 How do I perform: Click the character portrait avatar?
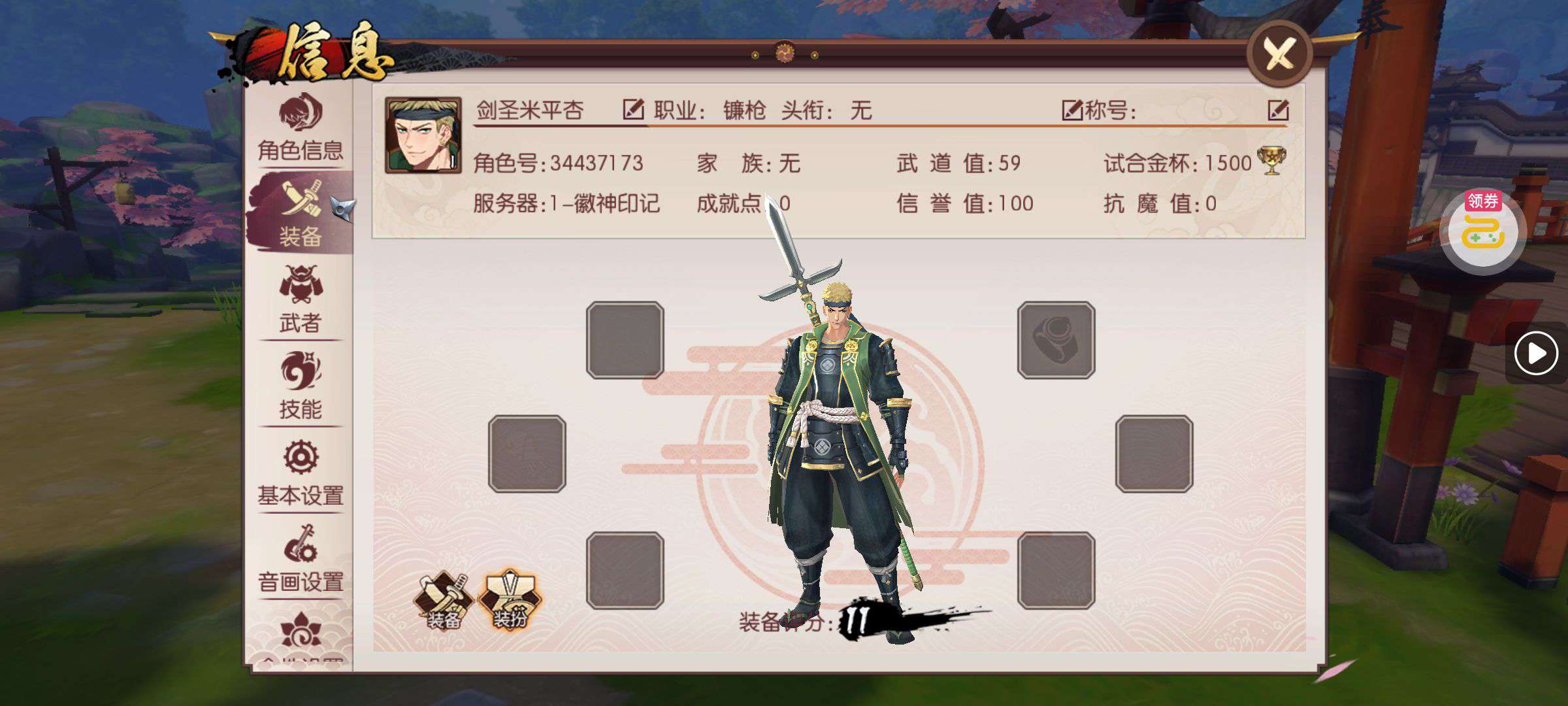(423, 135)
